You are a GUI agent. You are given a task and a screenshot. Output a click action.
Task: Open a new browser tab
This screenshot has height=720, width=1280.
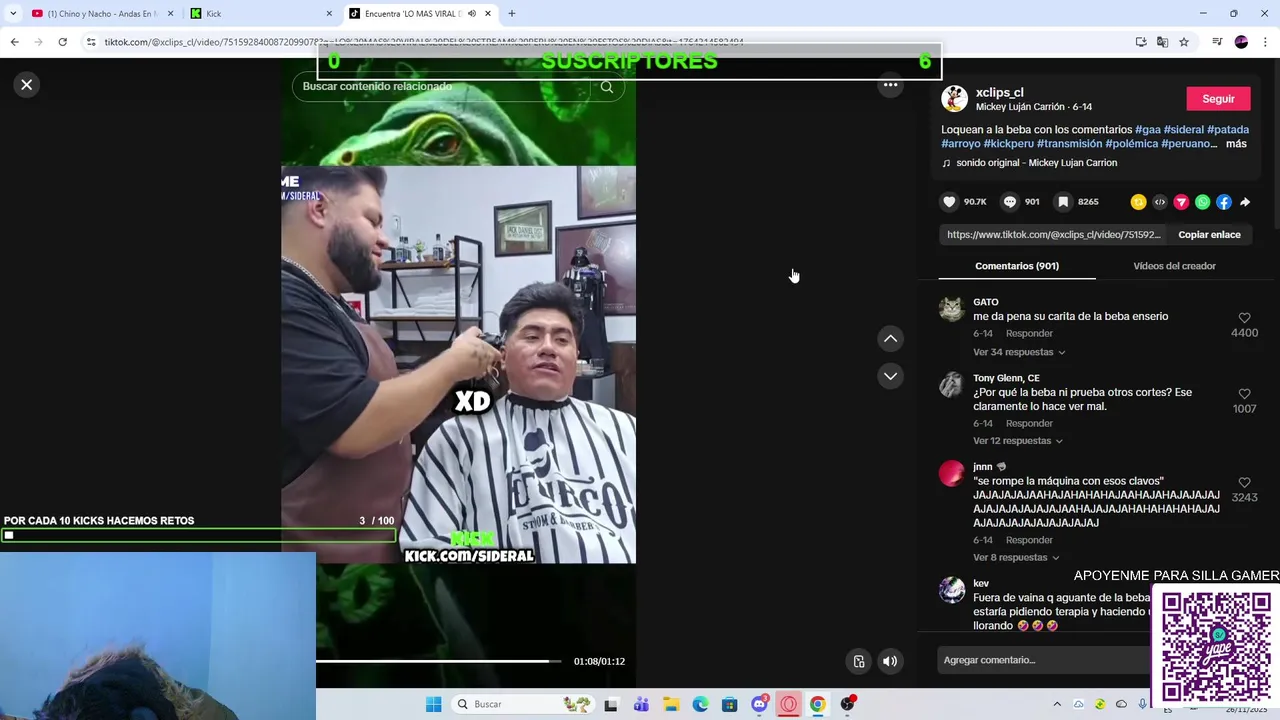click(x=512, y=14)
